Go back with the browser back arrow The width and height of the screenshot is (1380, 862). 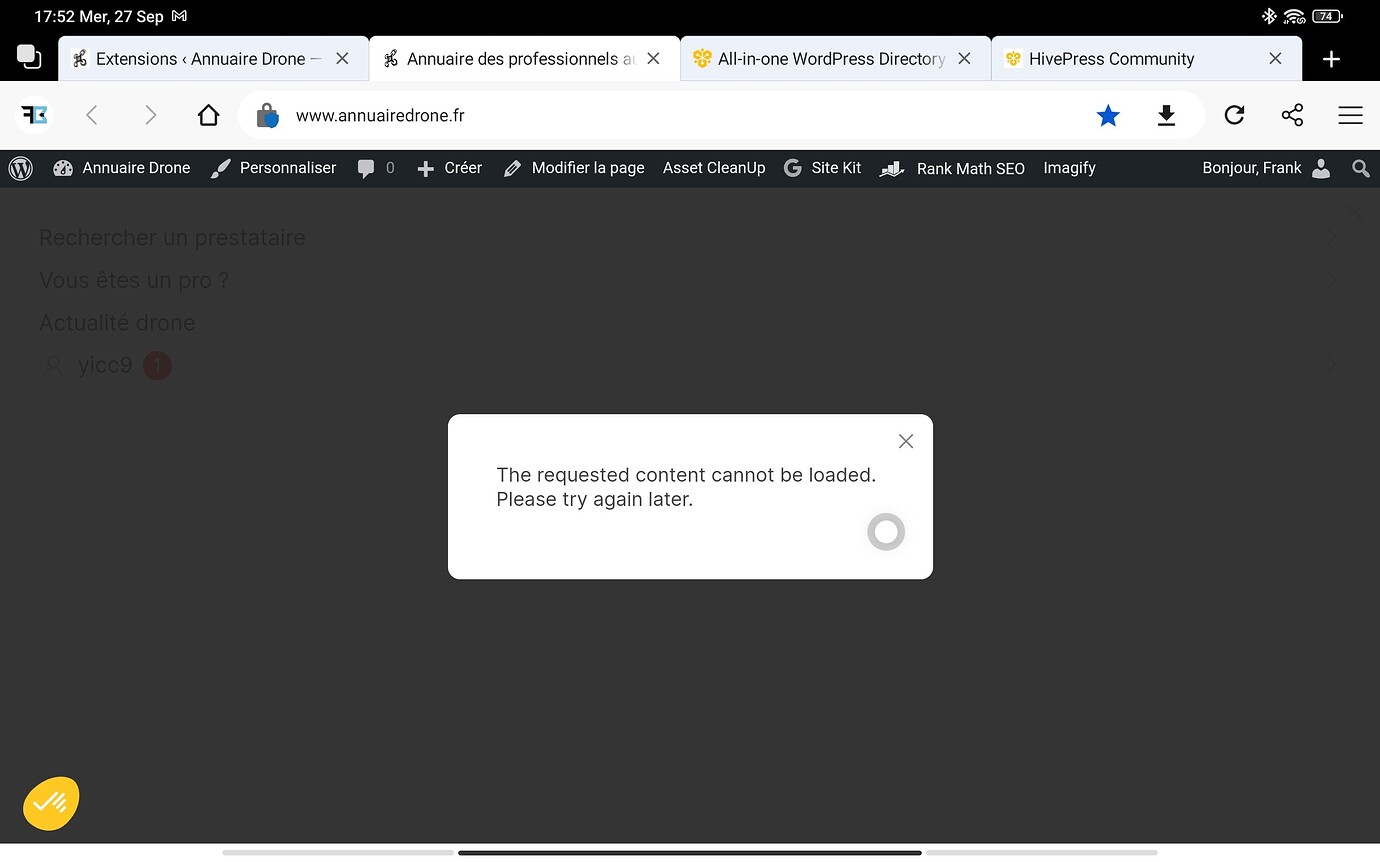pos(92,115)
